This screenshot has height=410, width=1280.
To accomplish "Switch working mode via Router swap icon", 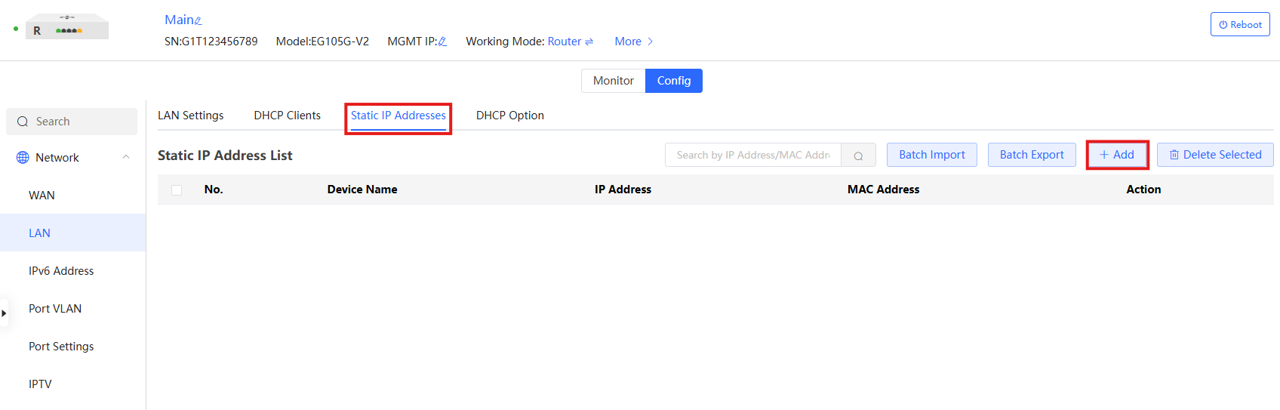I will click(589, 42).
